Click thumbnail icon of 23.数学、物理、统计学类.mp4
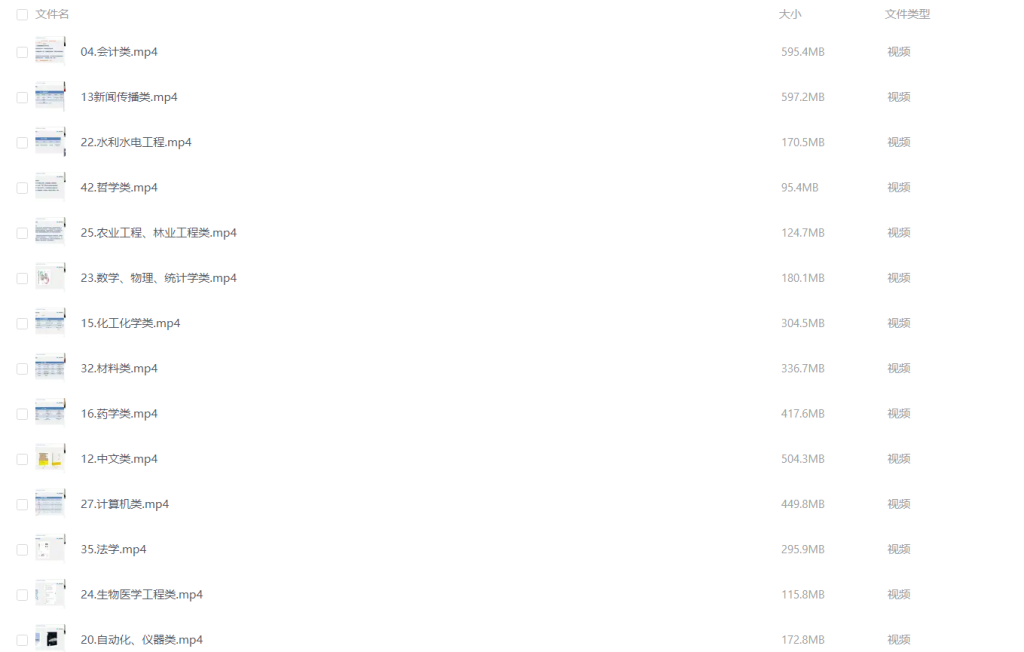The width and height of the screenshot is (1024, 652). coord(50,278)
